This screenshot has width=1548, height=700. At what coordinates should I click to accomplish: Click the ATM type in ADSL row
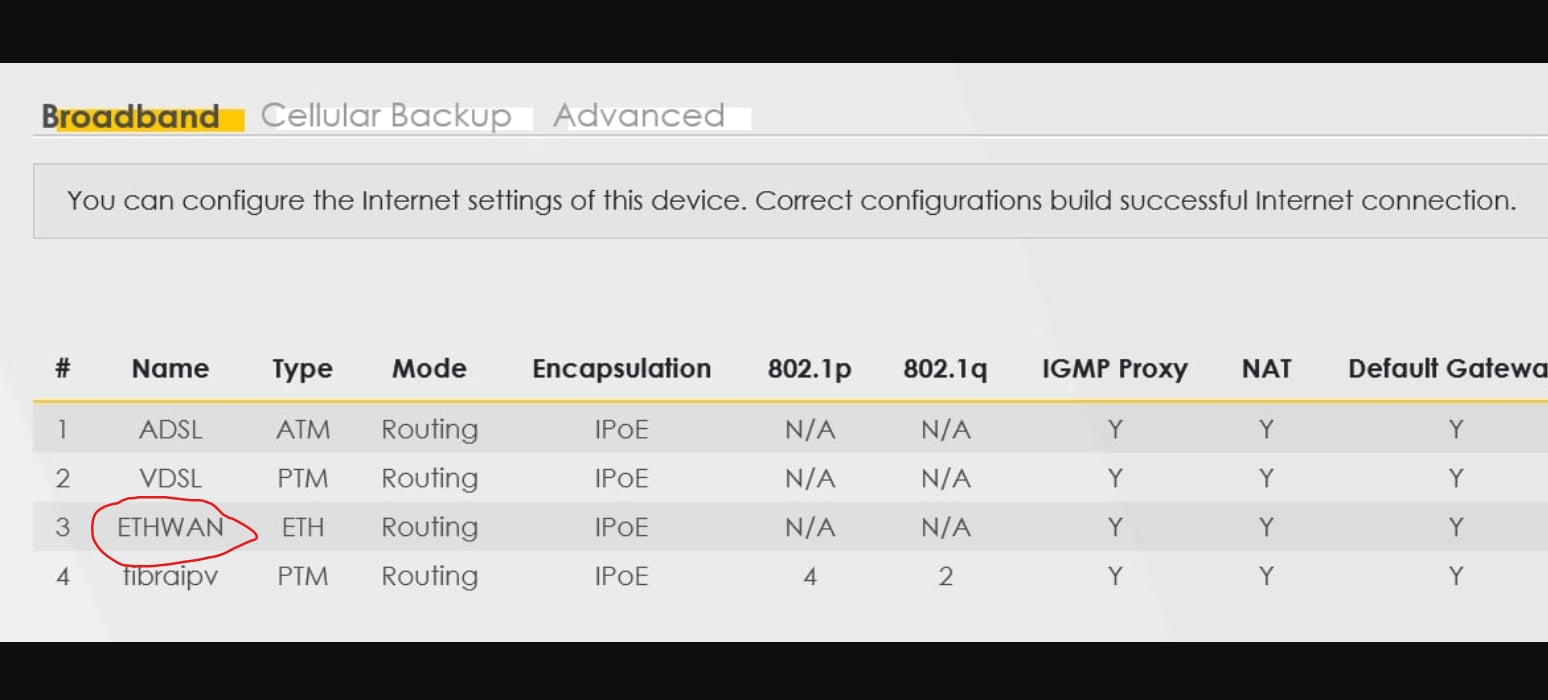tap(302, 430)
